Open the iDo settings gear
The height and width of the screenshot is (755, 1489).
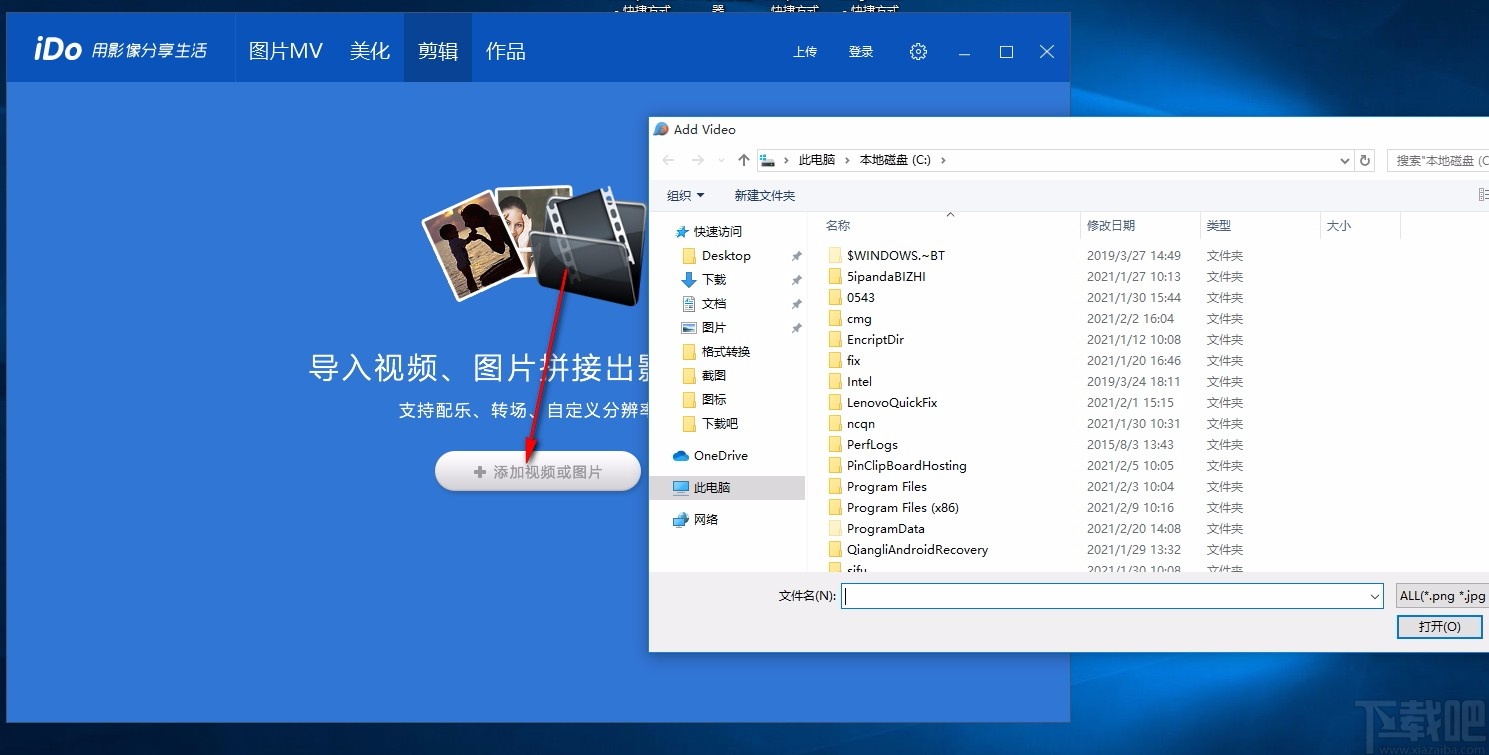(x=918, y=52)
